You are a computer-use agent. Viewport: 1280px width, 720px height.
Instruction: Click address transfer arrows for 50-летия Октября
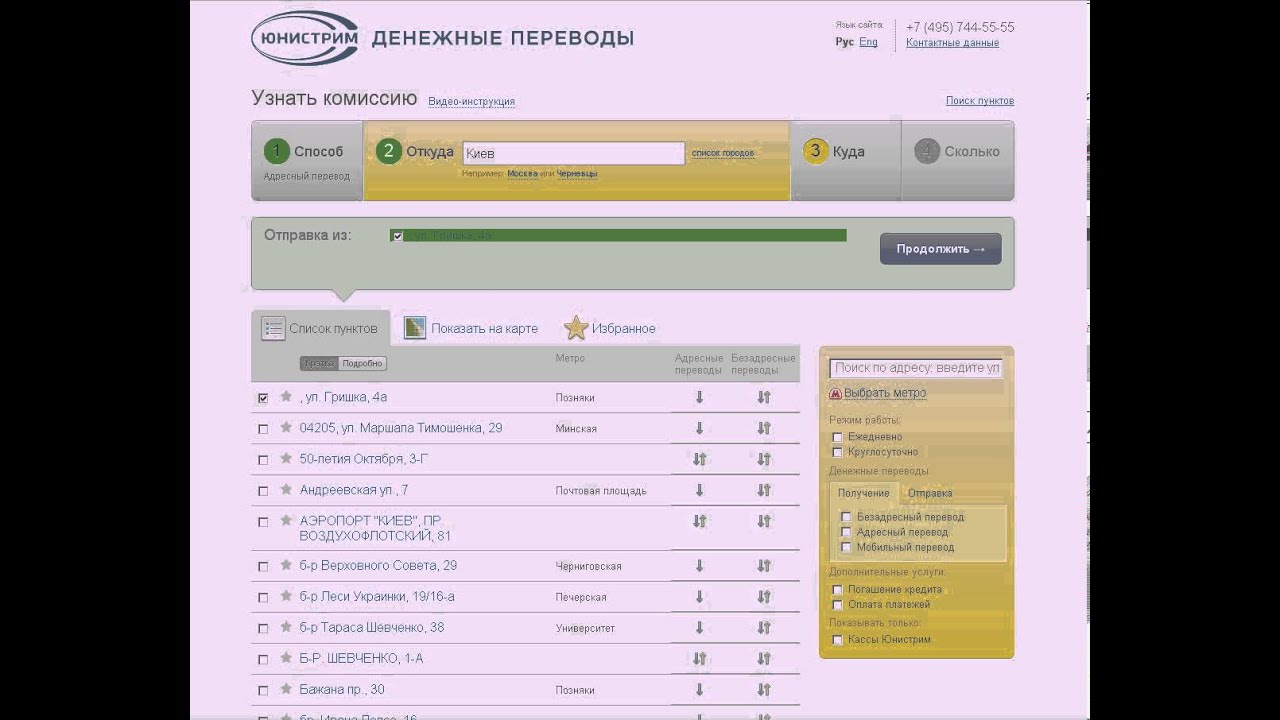(699, 459)
